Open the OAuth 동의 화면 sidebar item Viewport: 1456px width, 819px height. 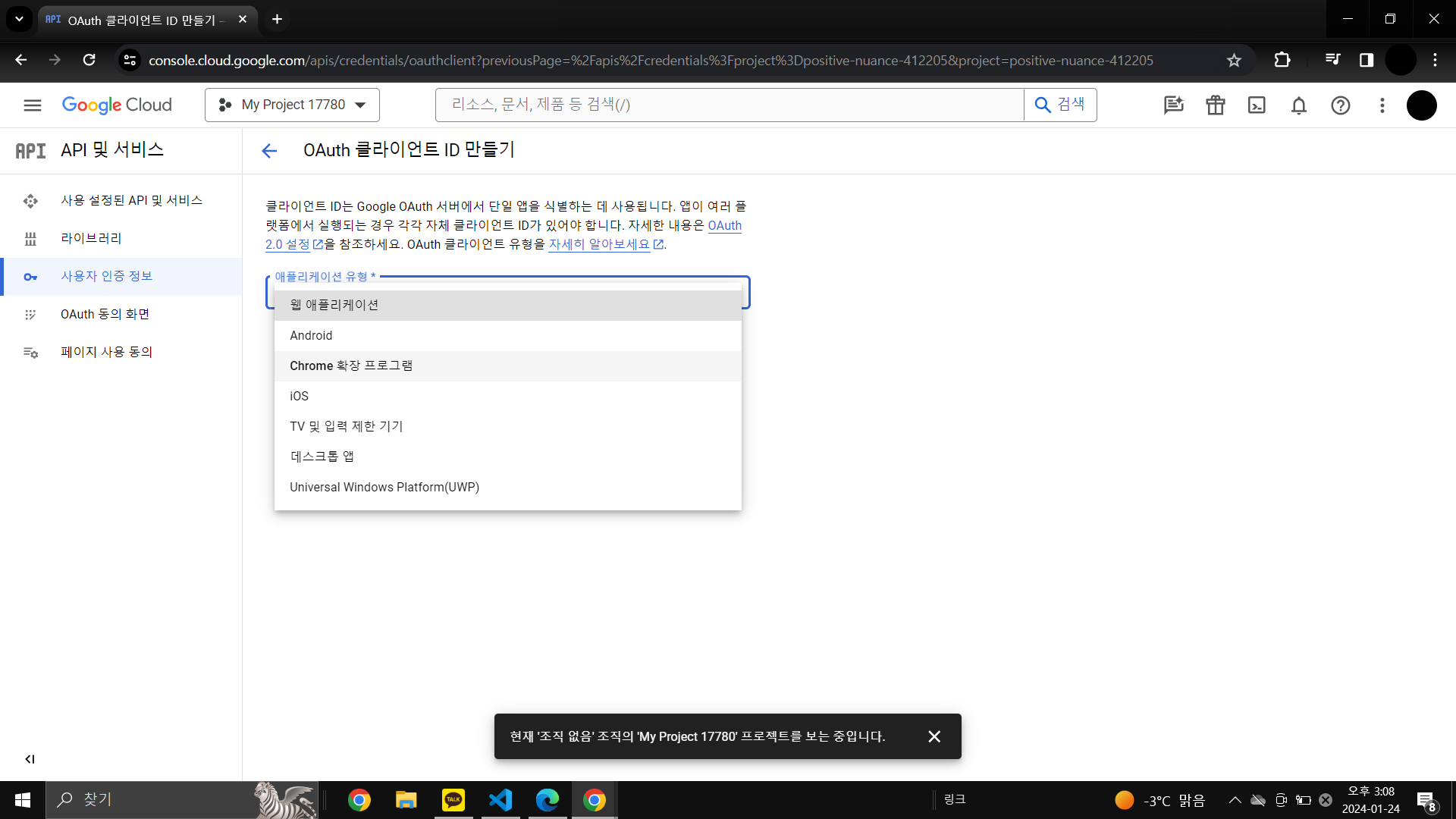pyautogui.click(x=105, y=314)
